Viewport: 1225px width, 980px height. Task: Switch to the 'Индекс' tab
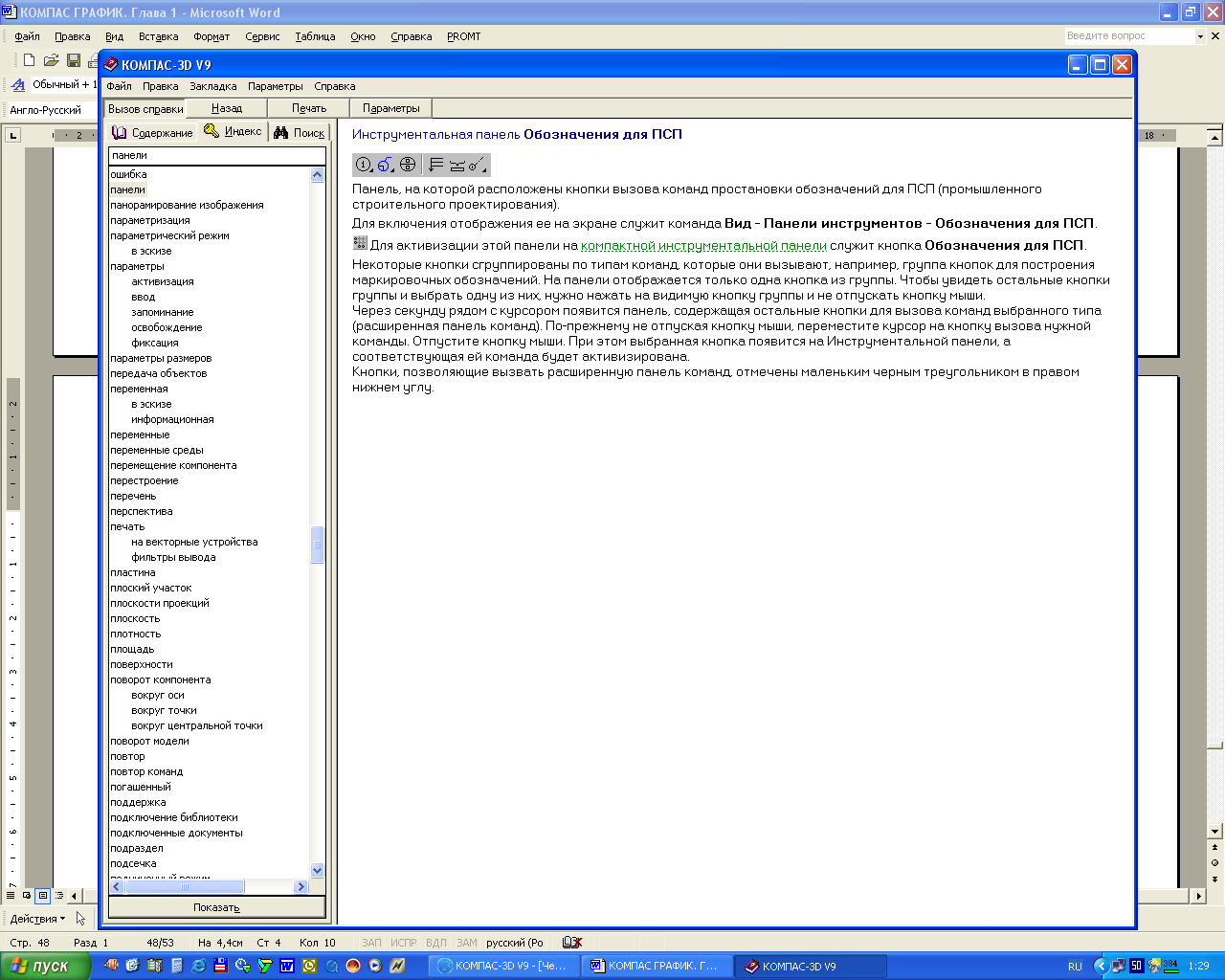point(233,131)
